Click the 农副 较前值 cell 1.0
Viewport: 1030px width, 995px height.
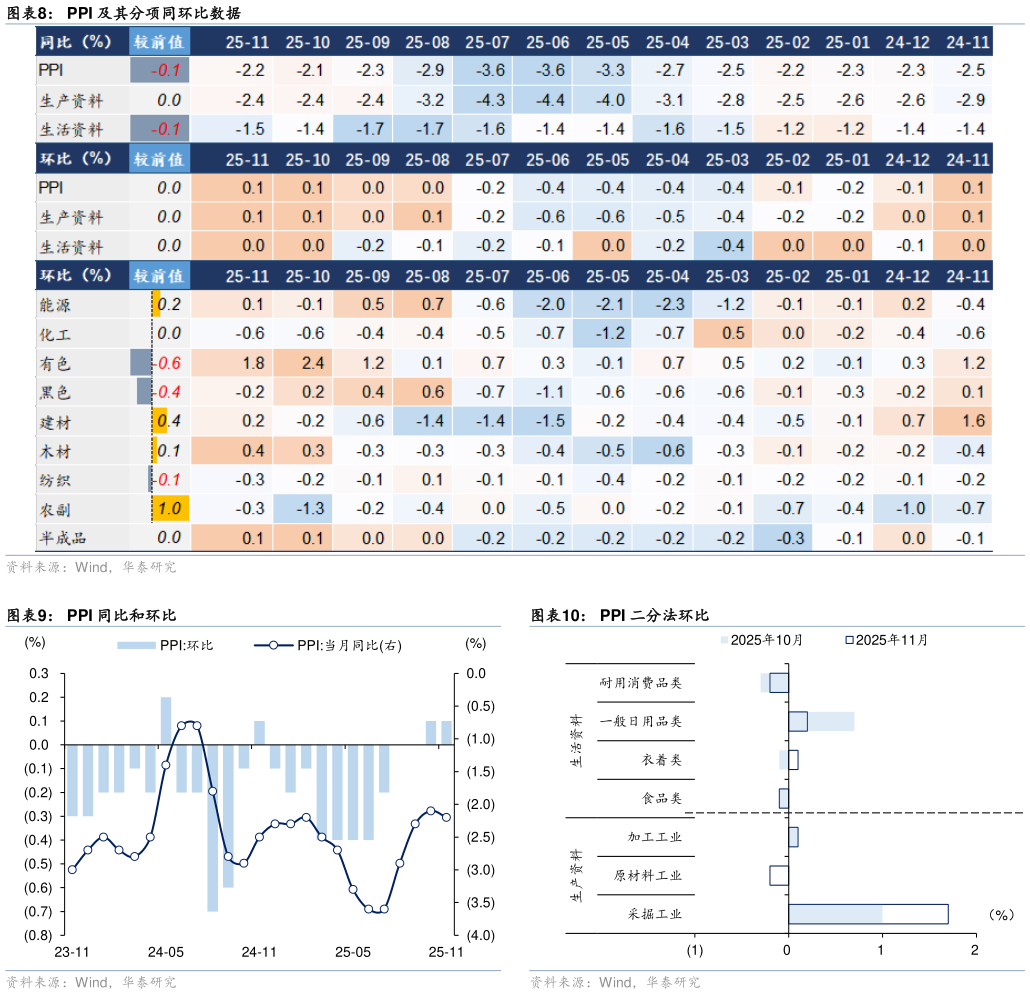pos(169,509)
